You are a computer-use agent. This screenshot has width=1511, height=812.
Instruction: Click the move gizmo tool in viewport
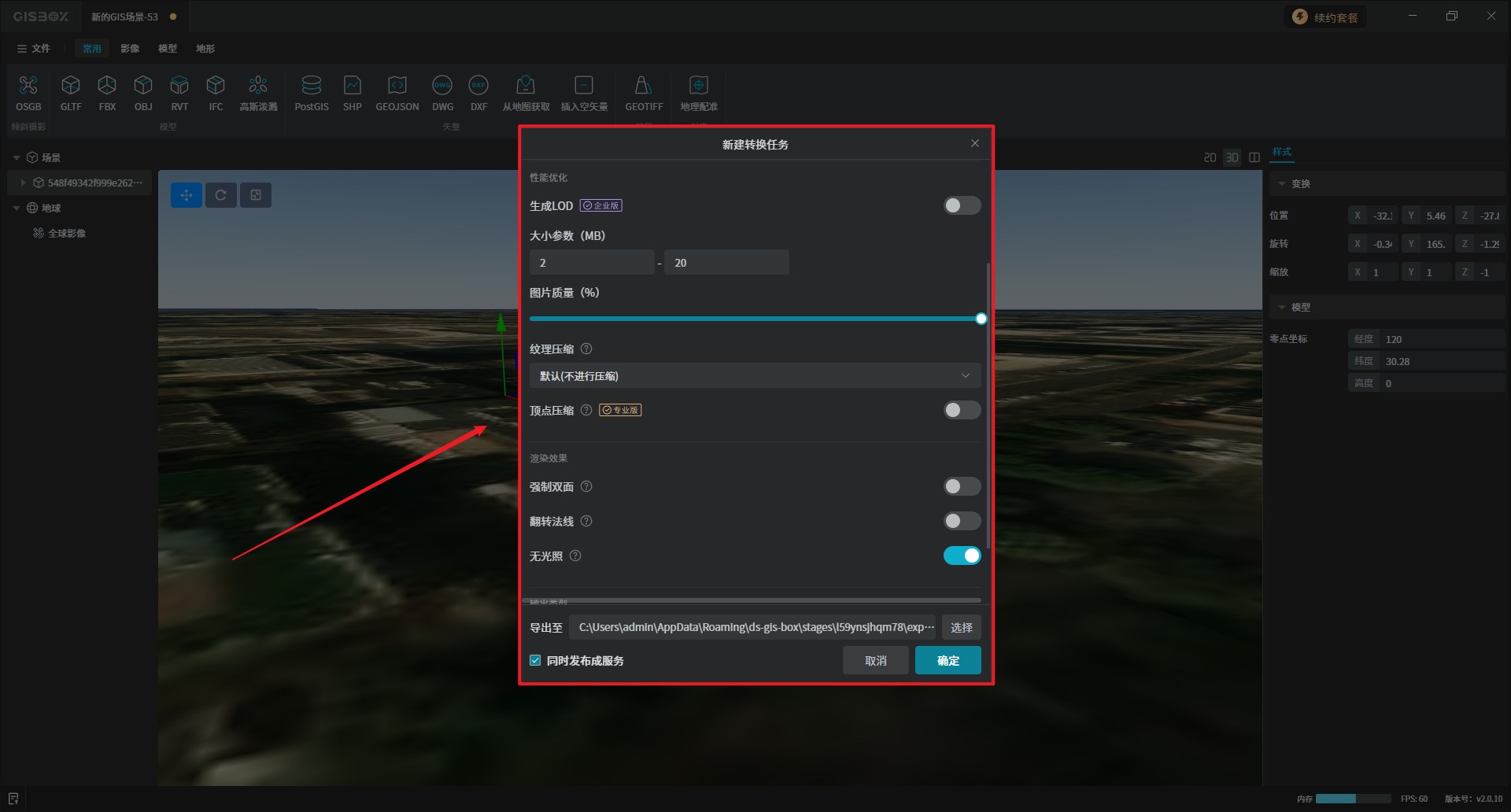click(x=187, y=195)
